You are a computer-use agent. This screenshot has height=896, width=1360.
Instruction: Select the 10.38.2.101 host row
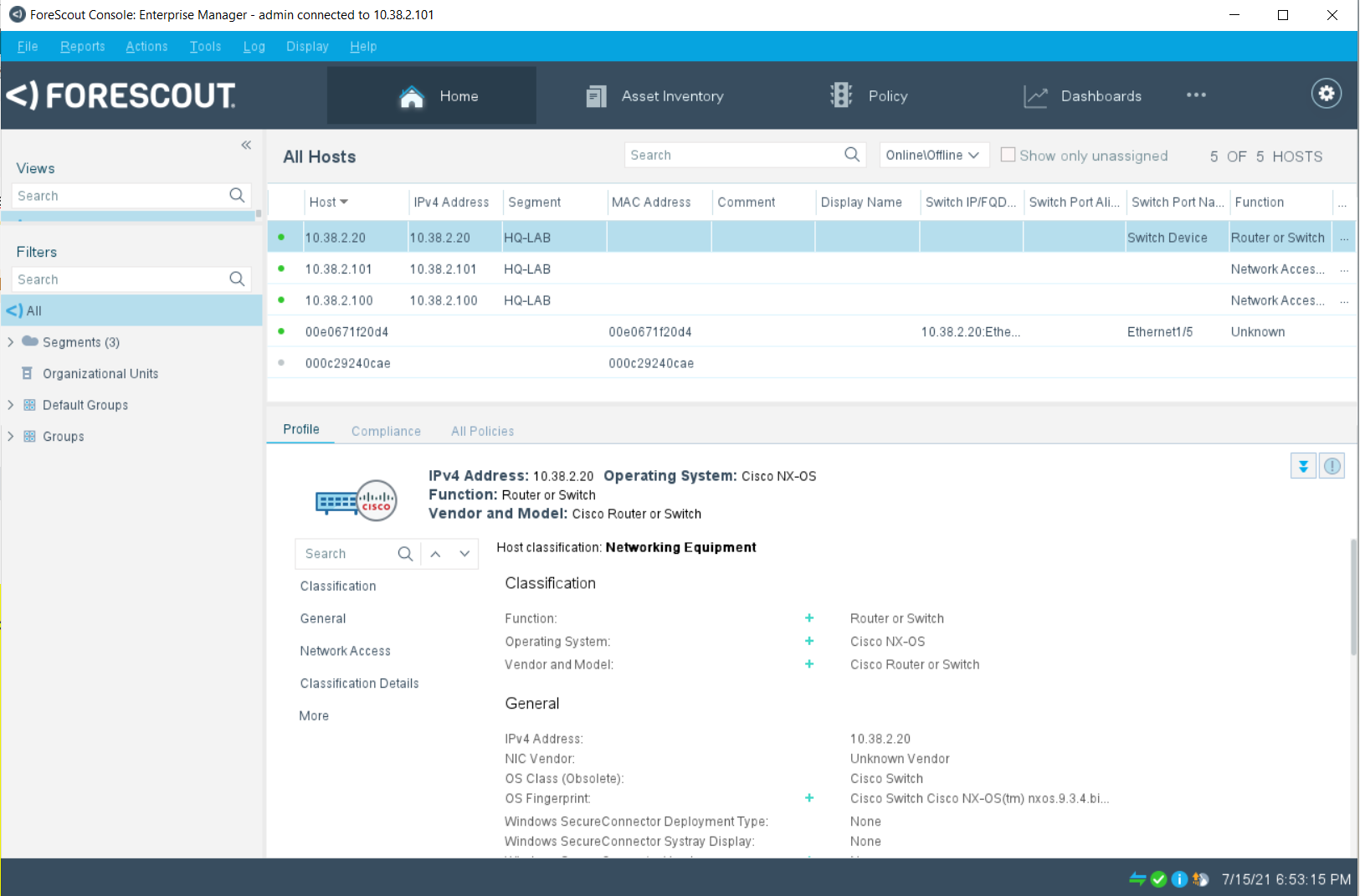(339, 269)
